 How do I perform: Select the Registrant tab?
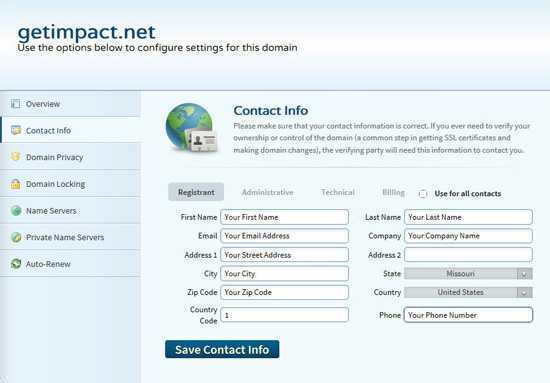coord(196,192)
